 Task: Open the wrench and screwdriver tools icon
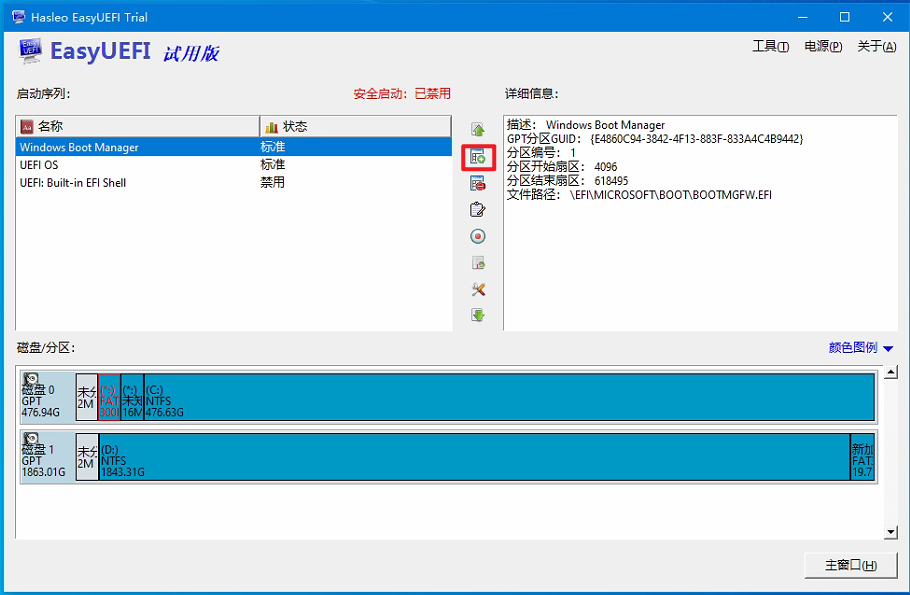coord(478,289)
